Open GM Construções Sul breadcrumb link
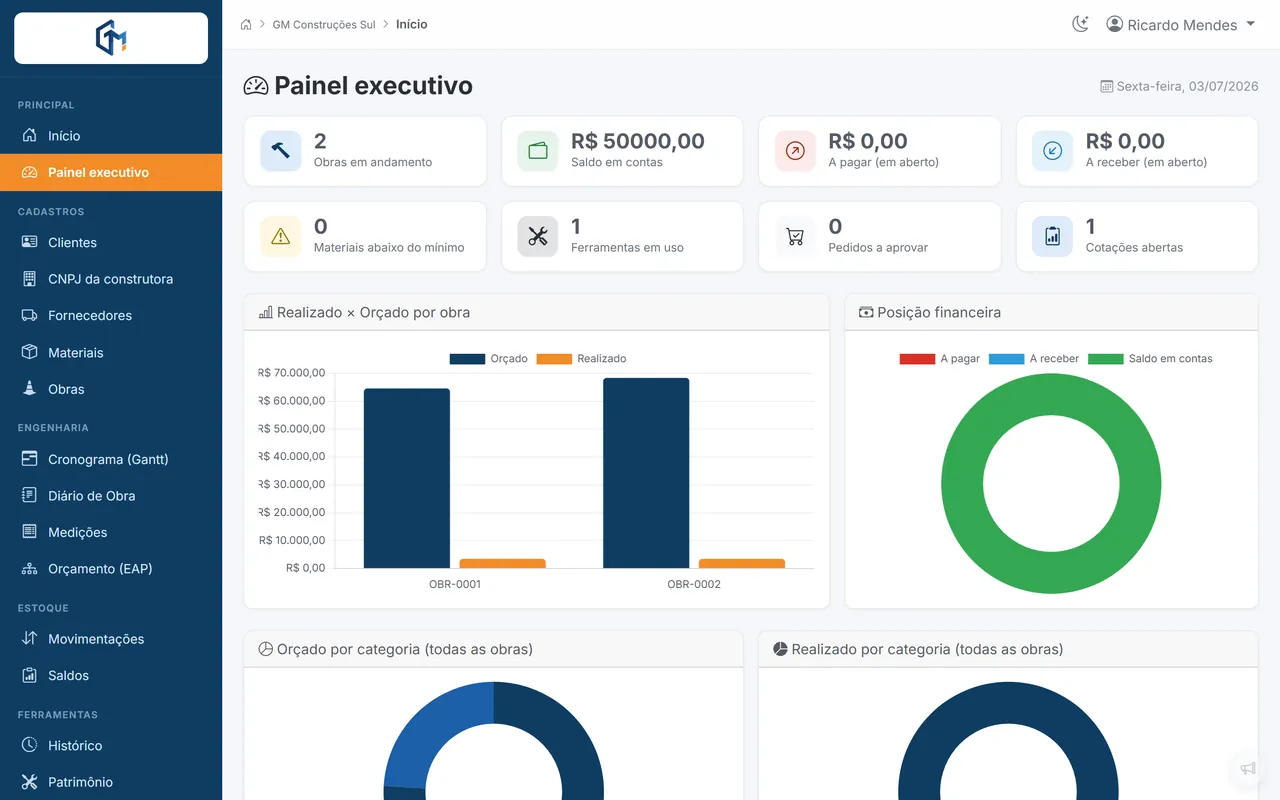The width and height of the screenshot is (1280, 800). 324,24
